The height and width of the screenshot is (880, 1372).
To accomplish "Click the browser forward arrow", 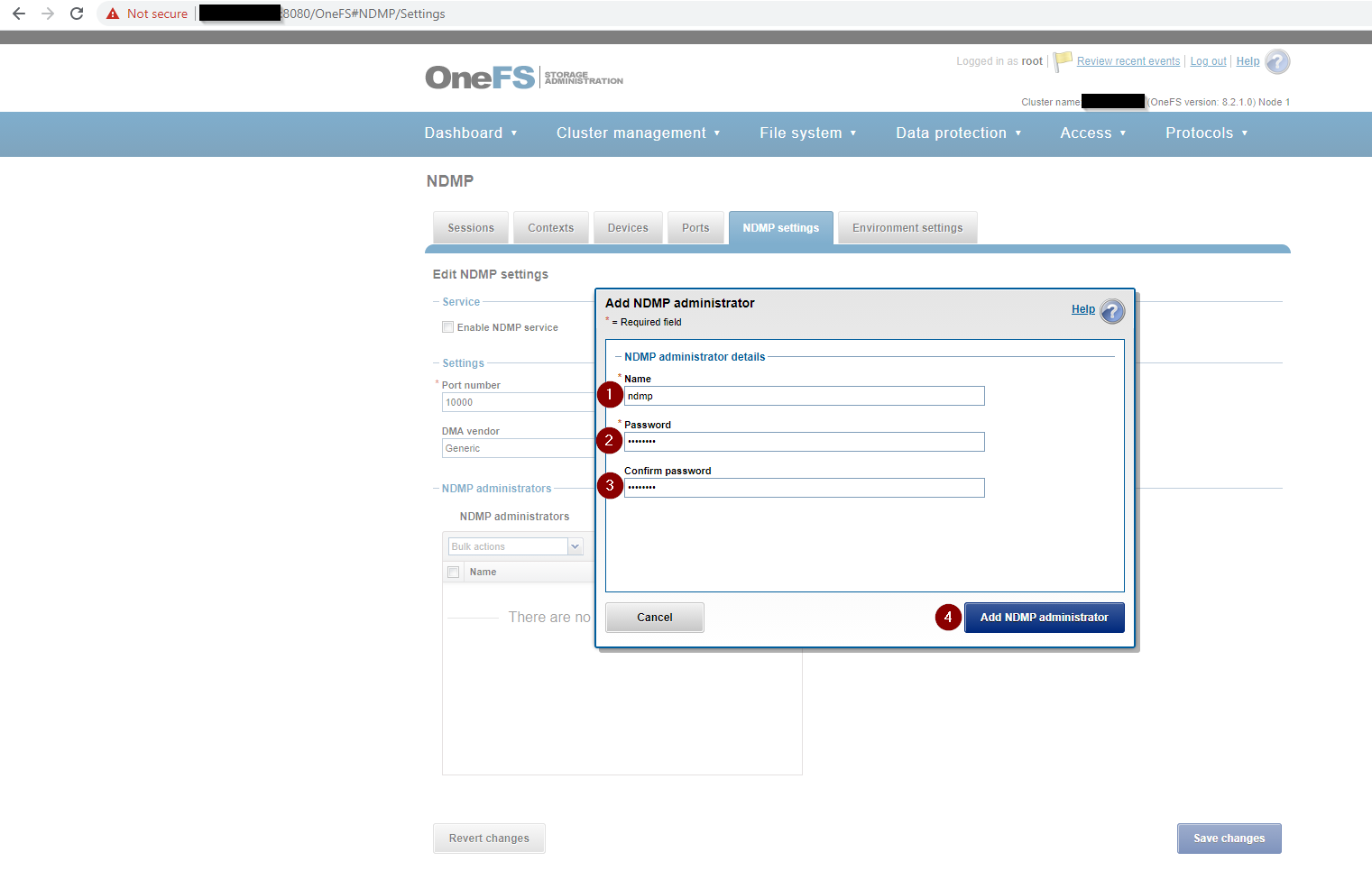I will pyautogui.click(x=48, y=14).
